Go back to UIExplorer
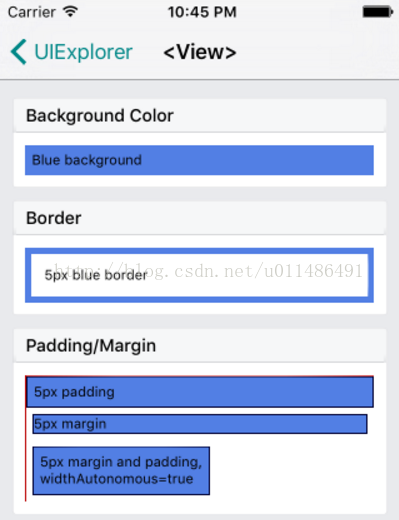The height and width of the screenshot is (520, 399). point(83,52)
